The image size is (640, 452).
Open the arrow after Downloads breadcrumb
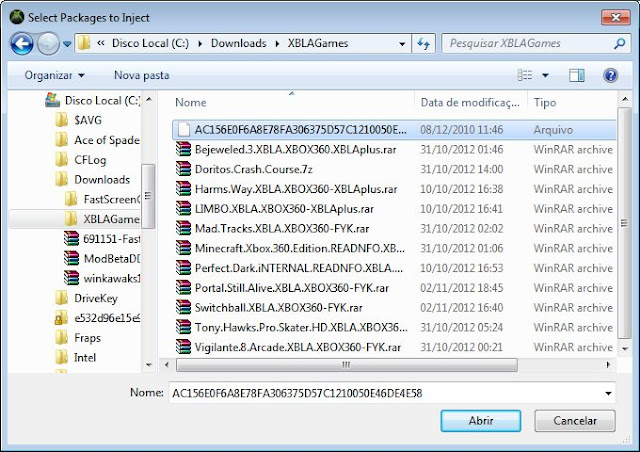277,43
